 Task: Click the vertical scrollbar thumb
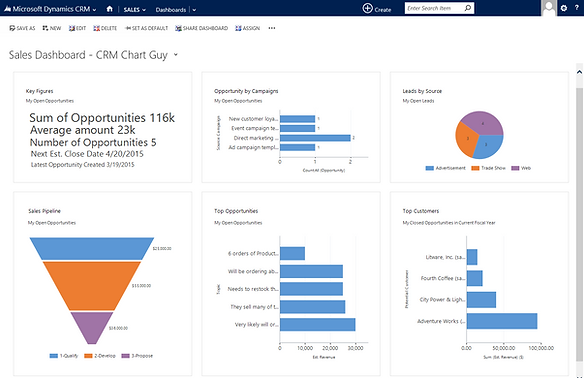[579, 225]
